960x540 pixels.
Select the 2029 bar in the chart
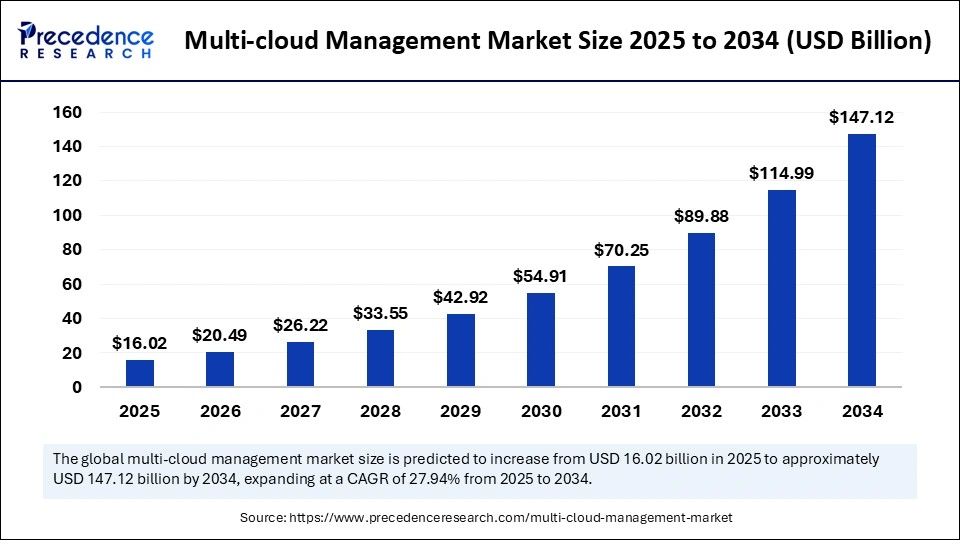point(460,350)
